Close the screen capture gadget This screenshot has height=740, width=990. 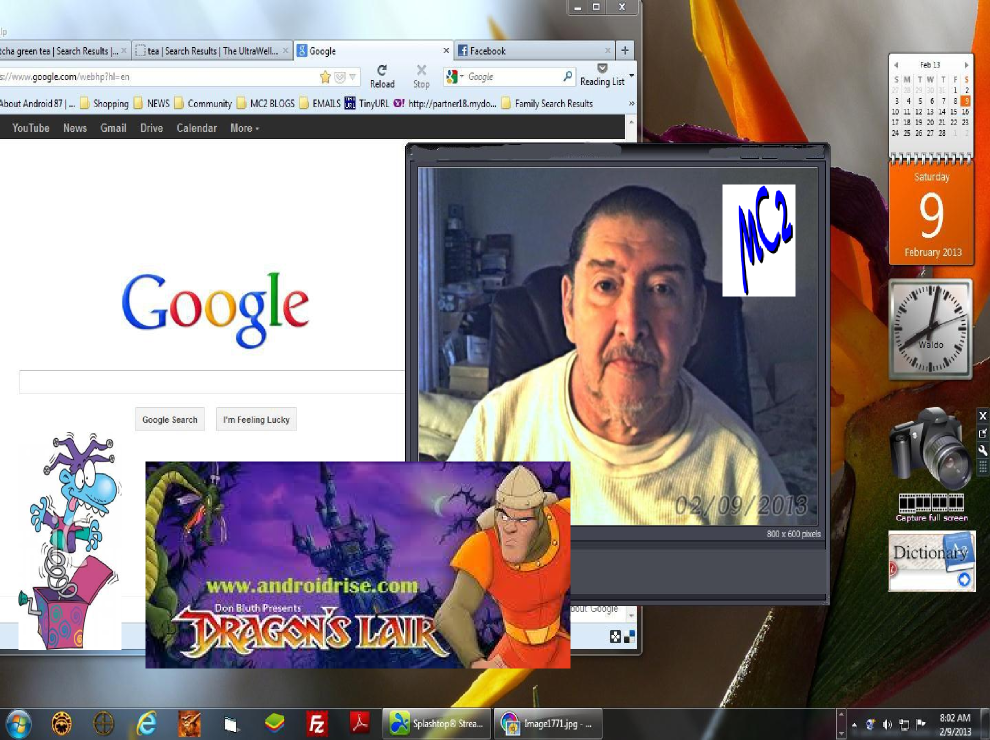tap(982, 416)
